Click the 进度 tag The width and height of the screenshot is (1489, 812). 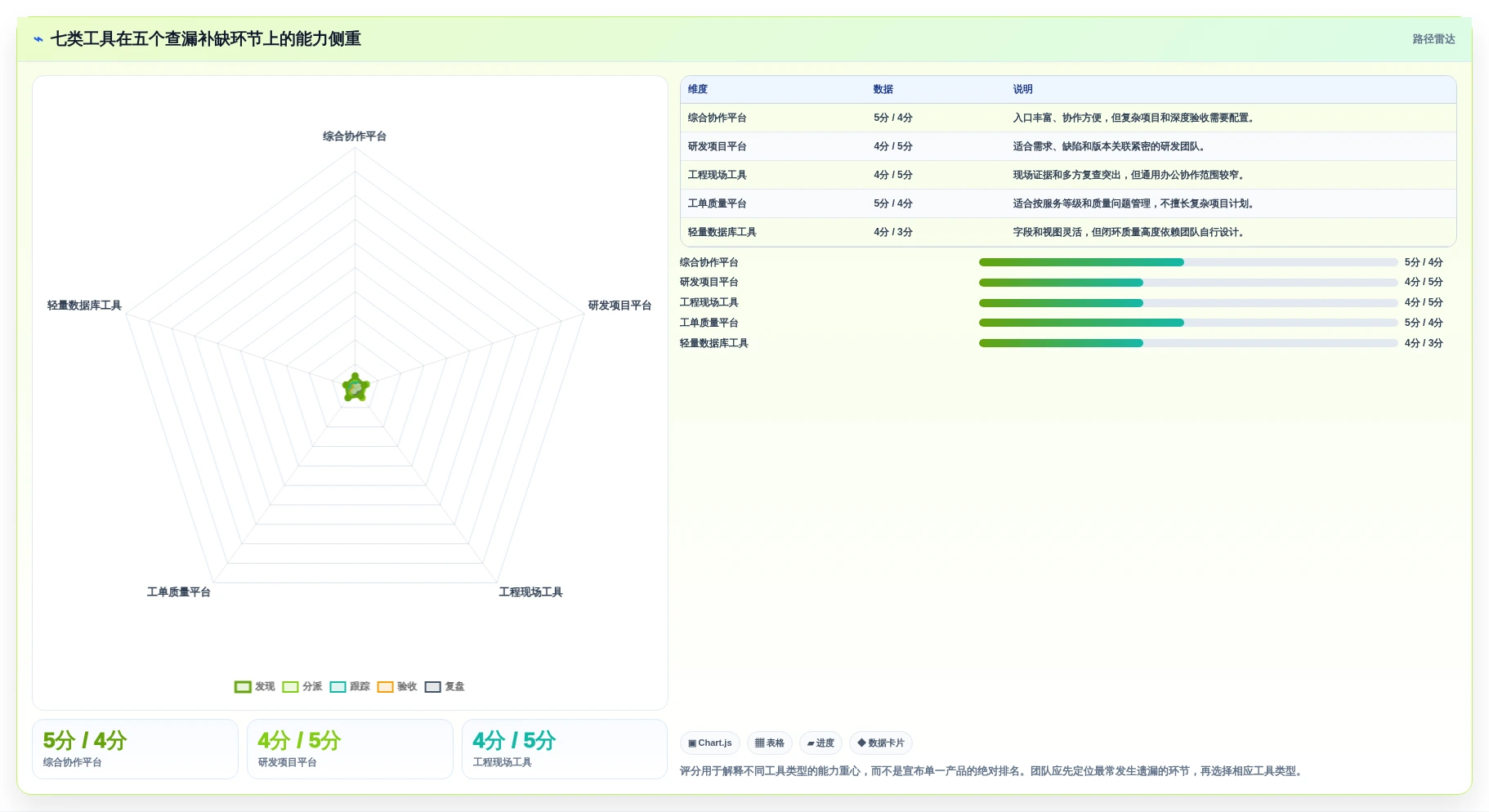point(821,743)
